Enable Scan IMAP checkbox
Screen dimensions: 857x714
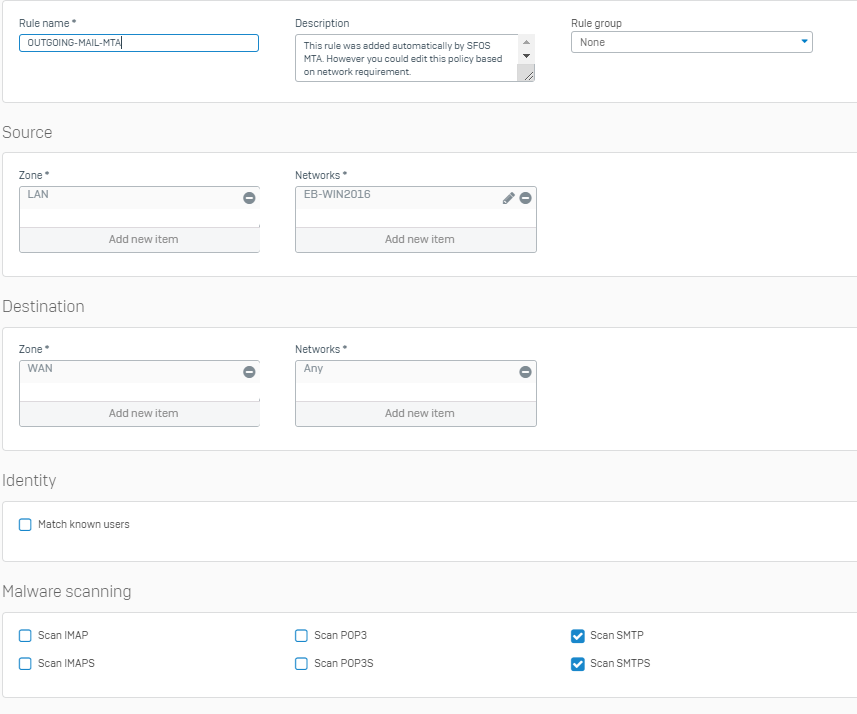25,635
